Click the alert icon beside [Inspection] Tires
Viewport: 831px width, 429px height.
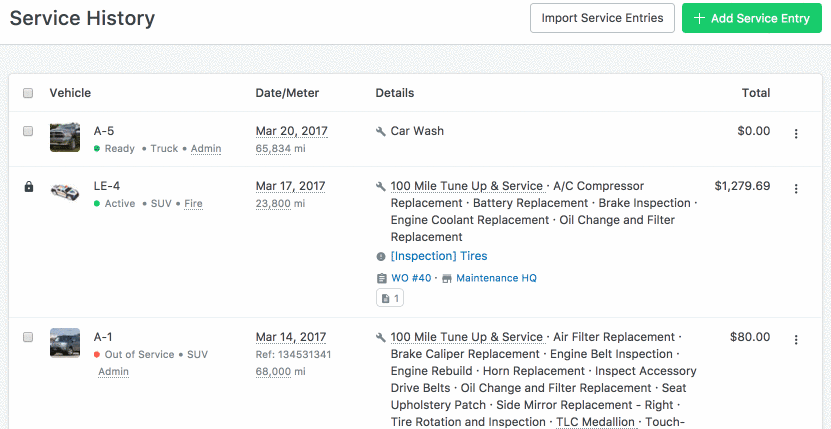coord(381,257)
